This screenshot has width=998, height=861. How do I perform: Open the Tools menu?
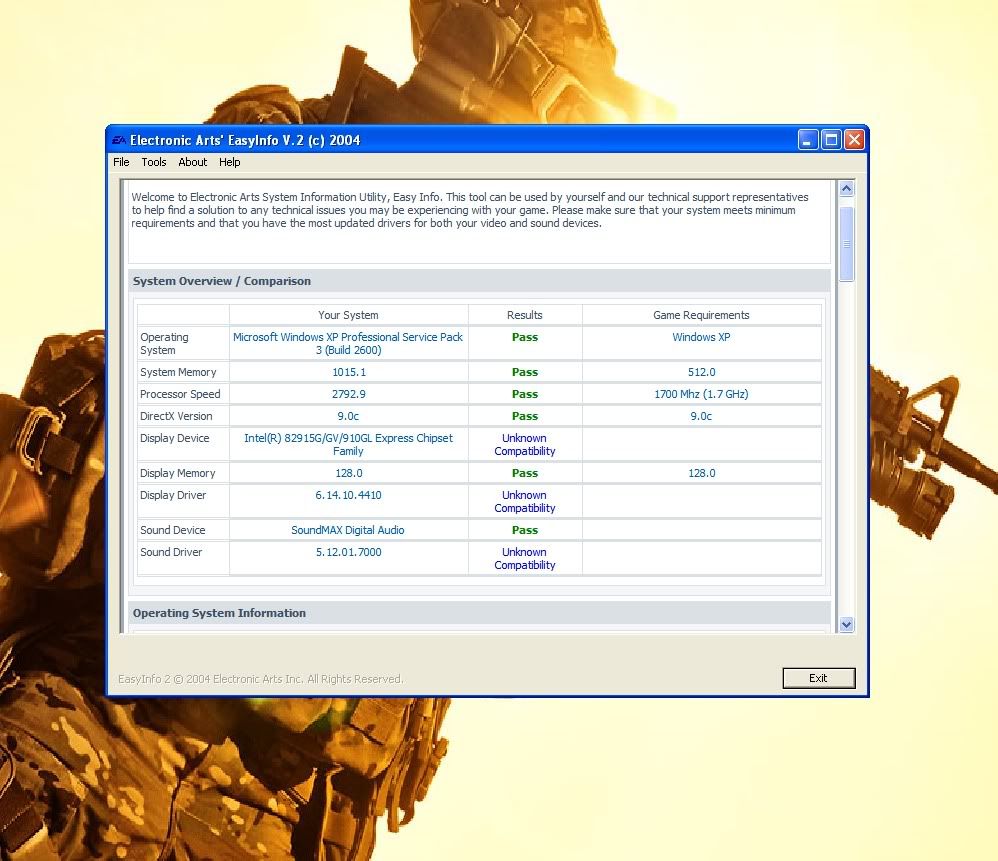point(154,162)
